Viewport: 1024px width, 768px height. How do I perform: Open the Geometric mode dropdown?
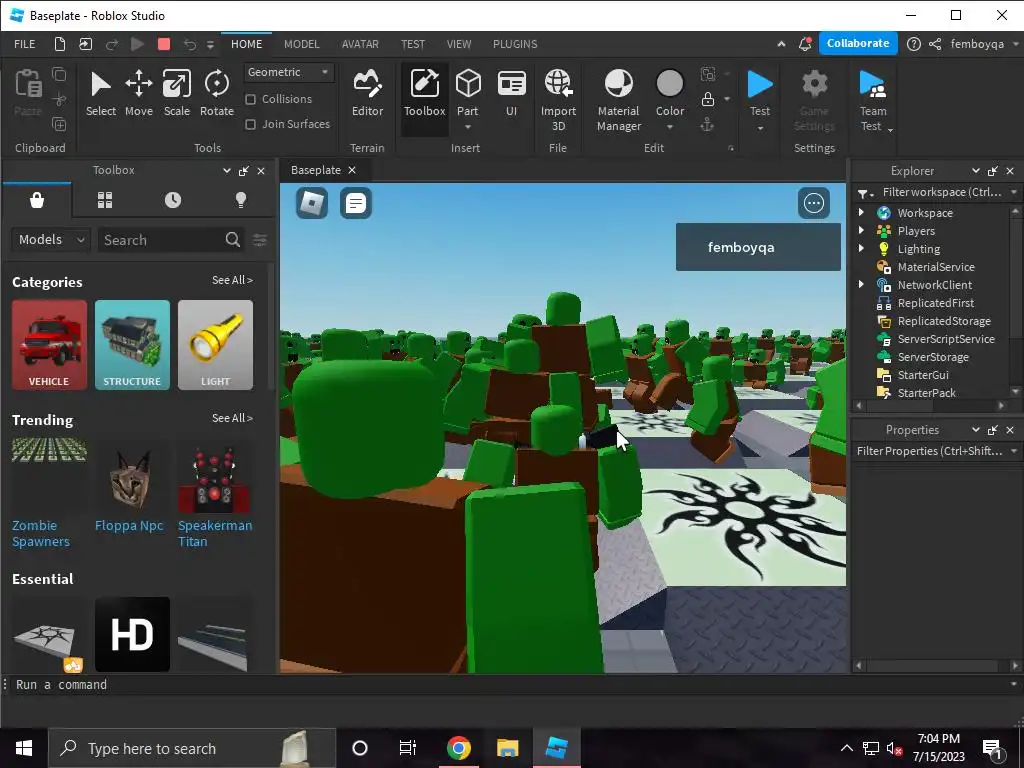click(x=289, y=72)
